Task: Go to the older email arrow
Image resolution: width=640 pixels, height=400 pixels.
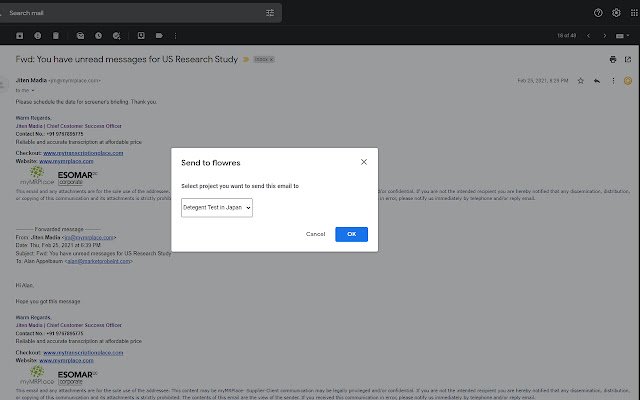Action: (604, 36)
